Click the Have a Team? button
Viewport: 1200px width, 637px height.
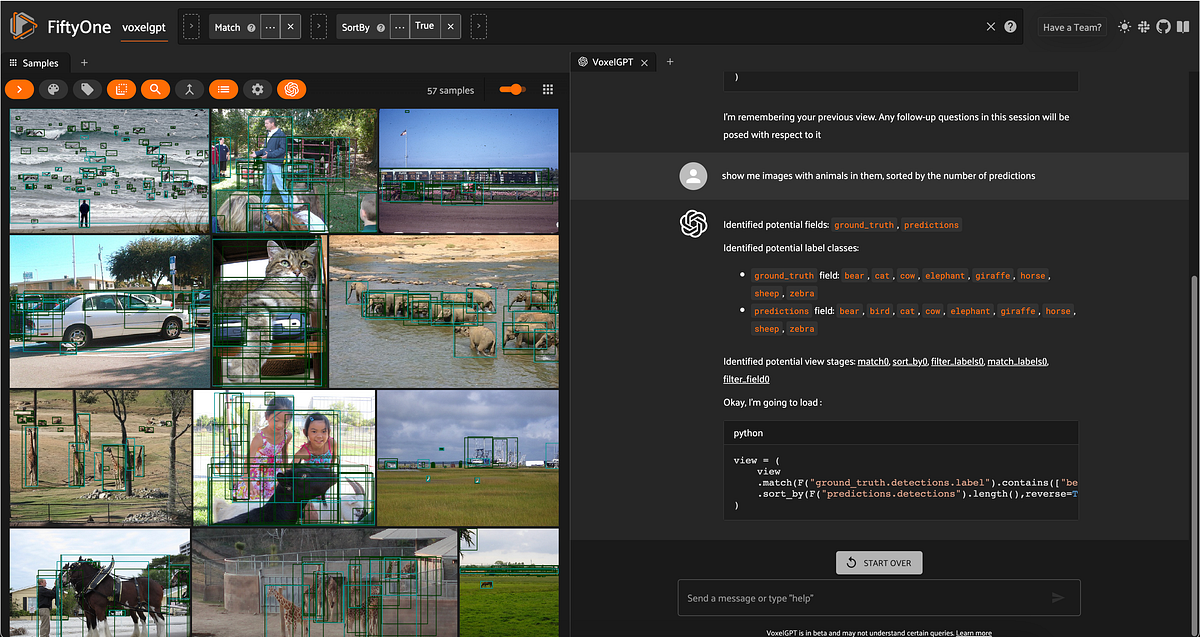(x=1072, y=27)
